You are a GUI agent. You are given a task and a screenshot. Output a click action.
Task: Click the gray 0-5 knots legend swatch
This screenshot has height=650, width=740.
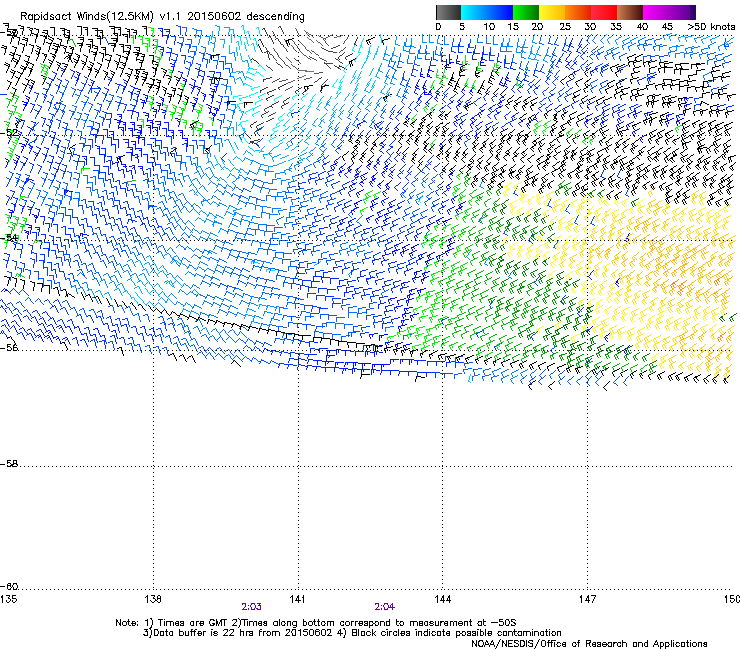[448, 12]
